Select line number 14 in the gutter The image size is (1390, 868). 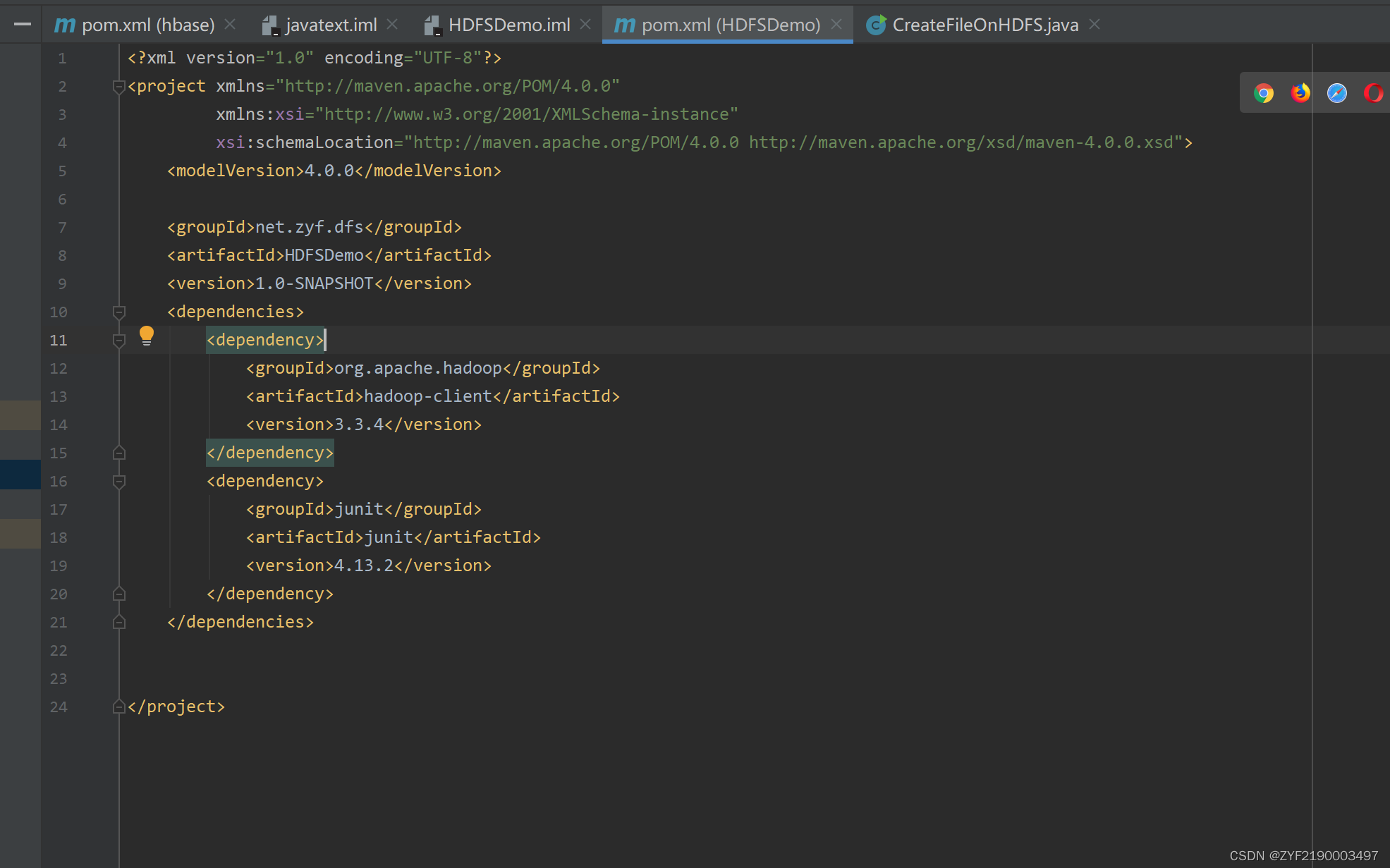(x=59, y=424)
